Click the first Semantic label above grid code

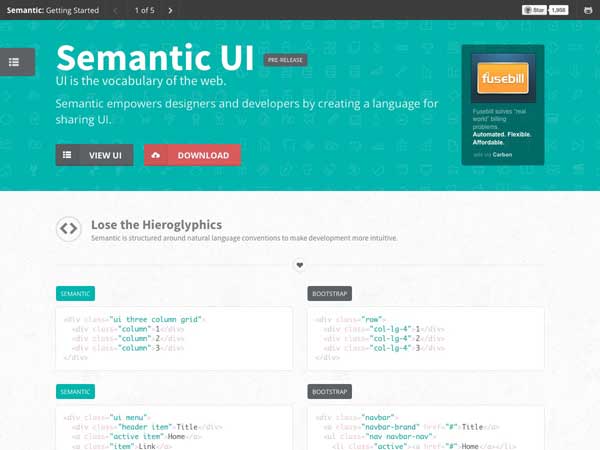(x=75, y=293)
